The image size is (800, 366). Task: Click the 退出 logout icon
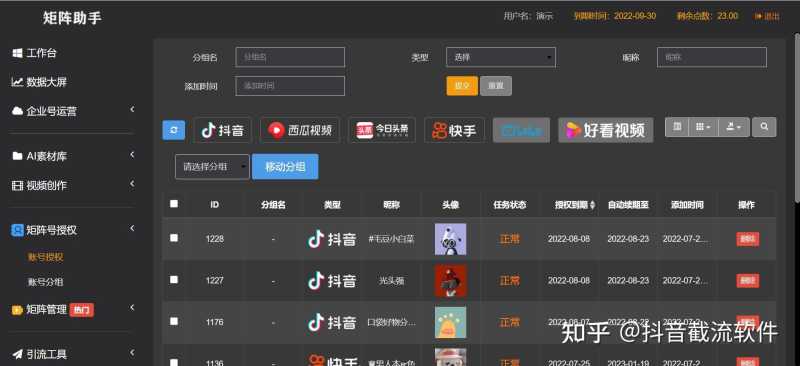[x=767, y=16]
